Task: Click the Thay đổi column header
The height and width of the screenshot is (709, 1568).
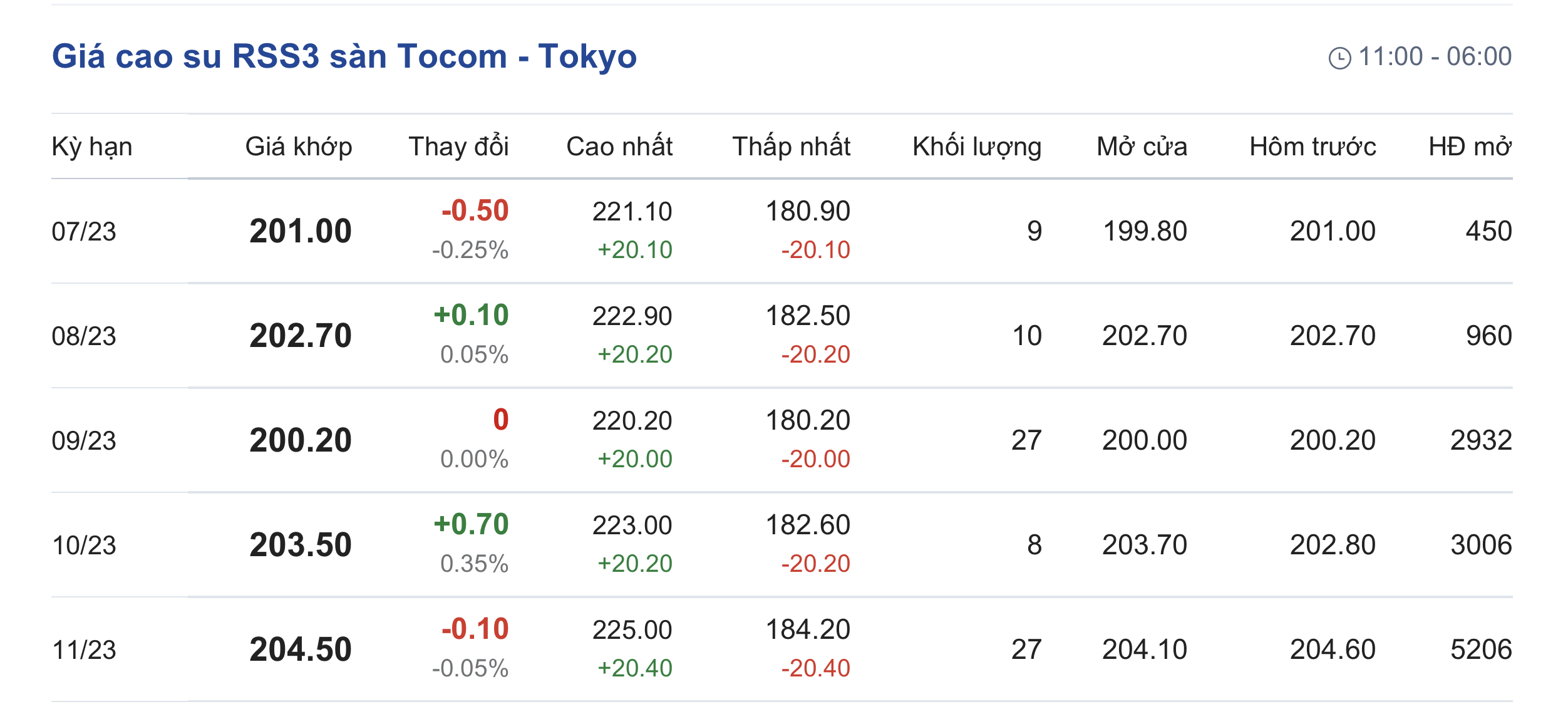Action: [458, 147]
